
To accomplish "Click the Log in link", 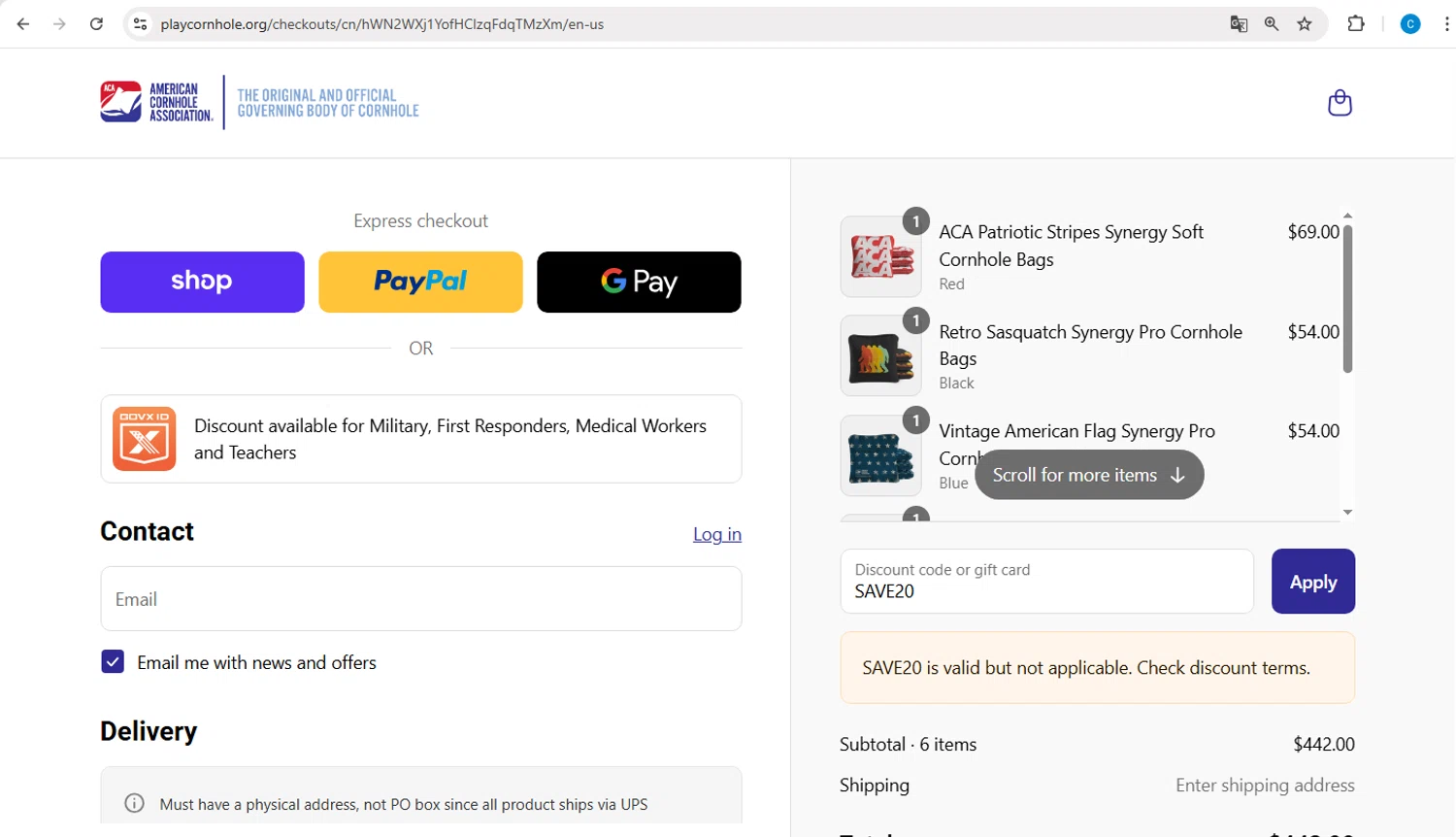I will click(717, 534).
